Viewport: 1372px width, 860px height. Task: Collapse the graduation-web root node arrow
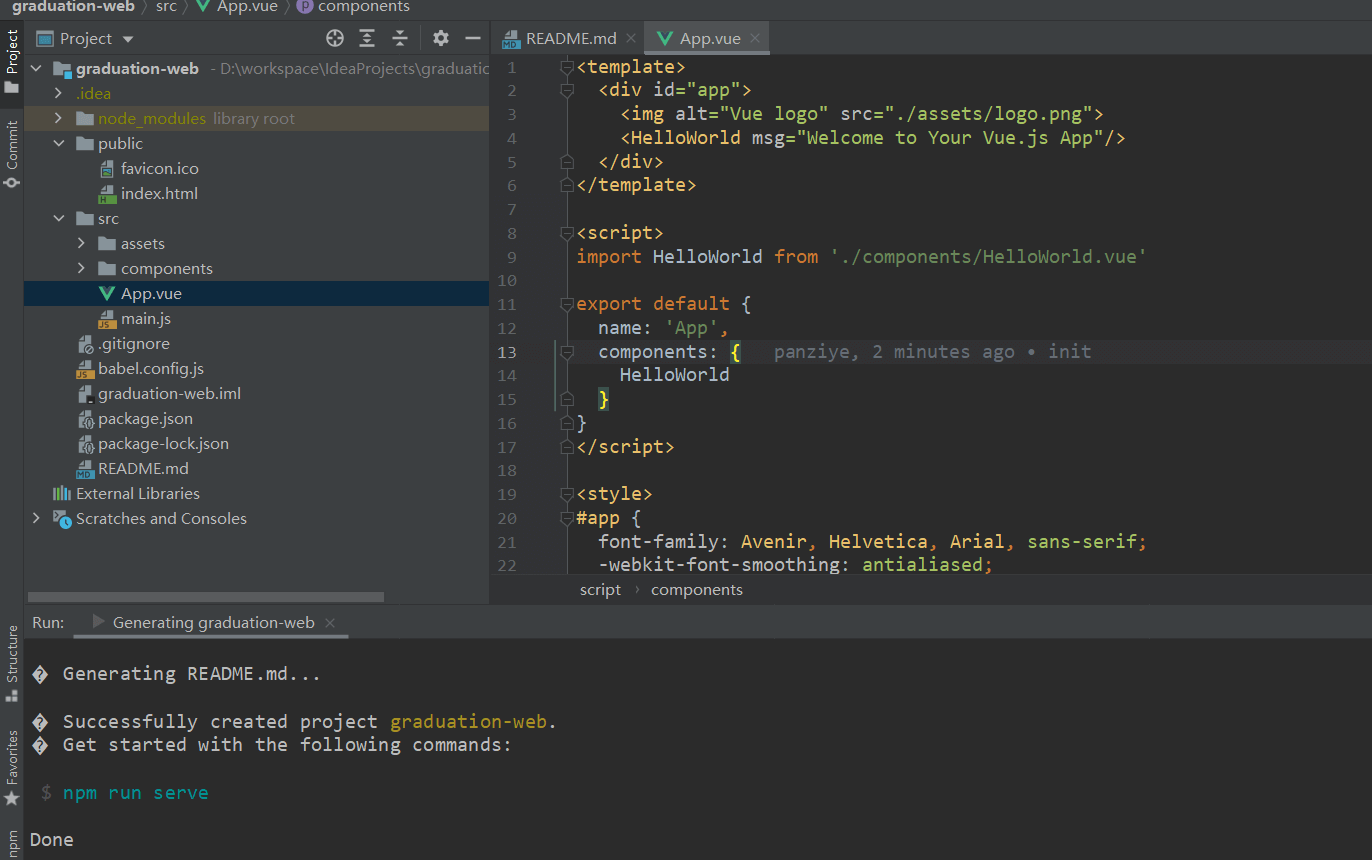[x=37, y=69]
